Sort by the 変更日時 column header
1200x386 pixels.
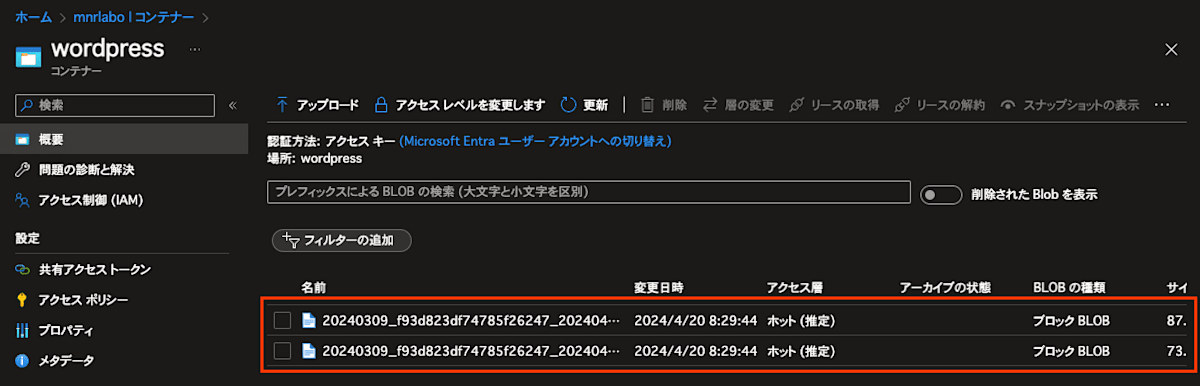659,287
